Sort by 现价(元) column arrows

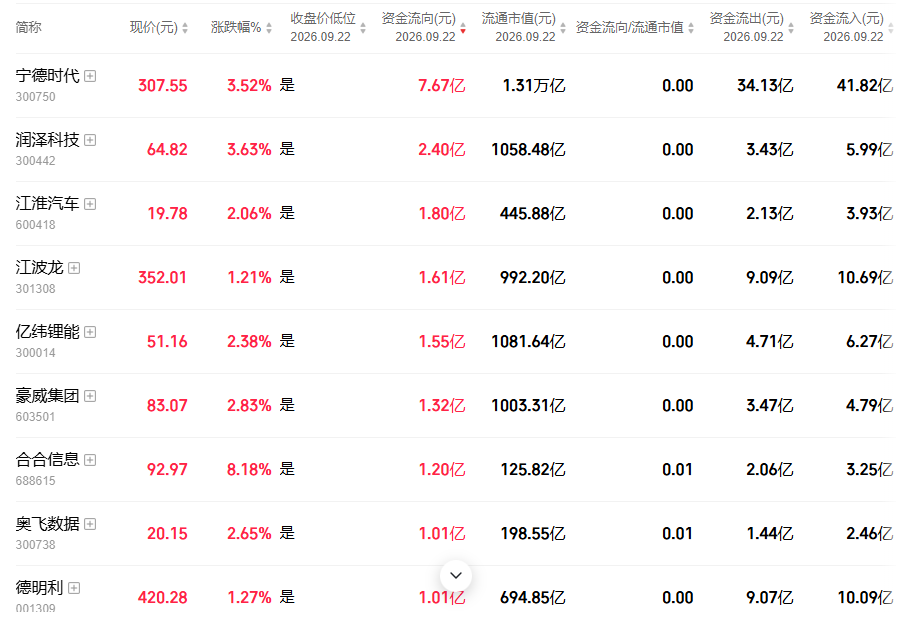coord(185,28)
